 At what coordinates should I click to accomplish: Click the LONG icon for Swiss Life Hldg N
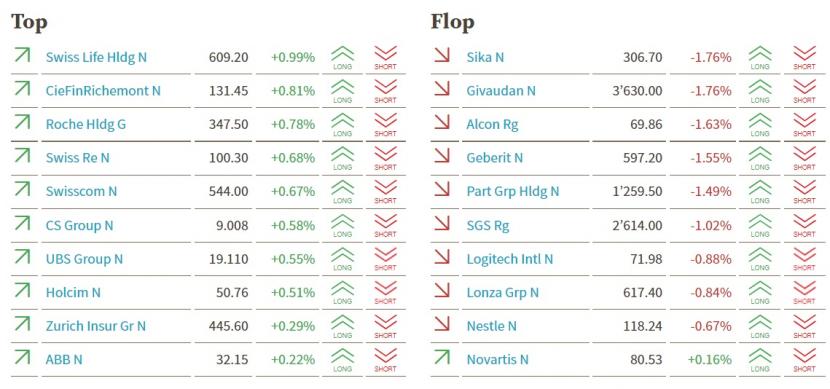[342, 58]
